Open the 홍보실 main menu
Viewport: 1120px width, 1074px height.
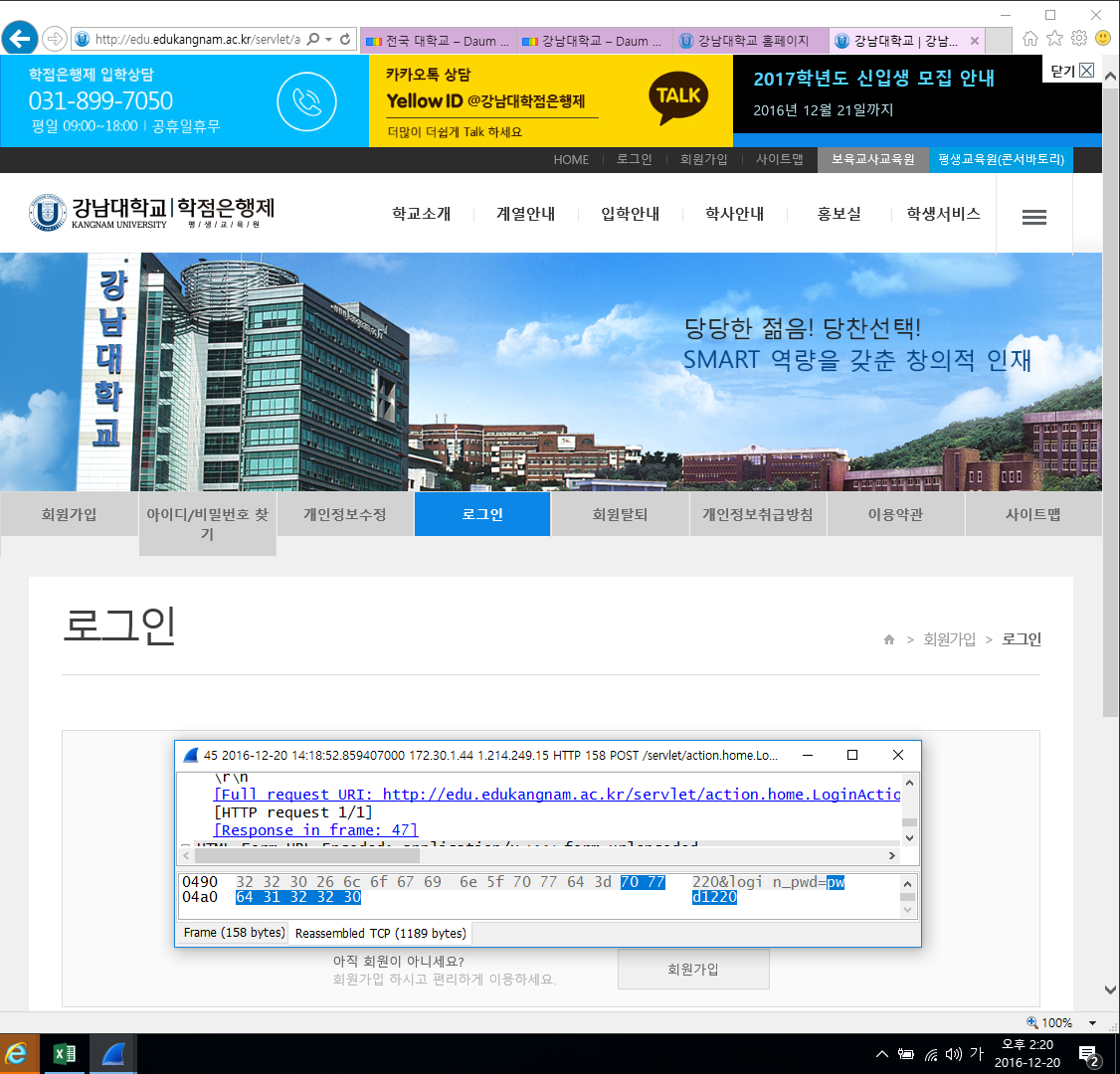(840, 214)
